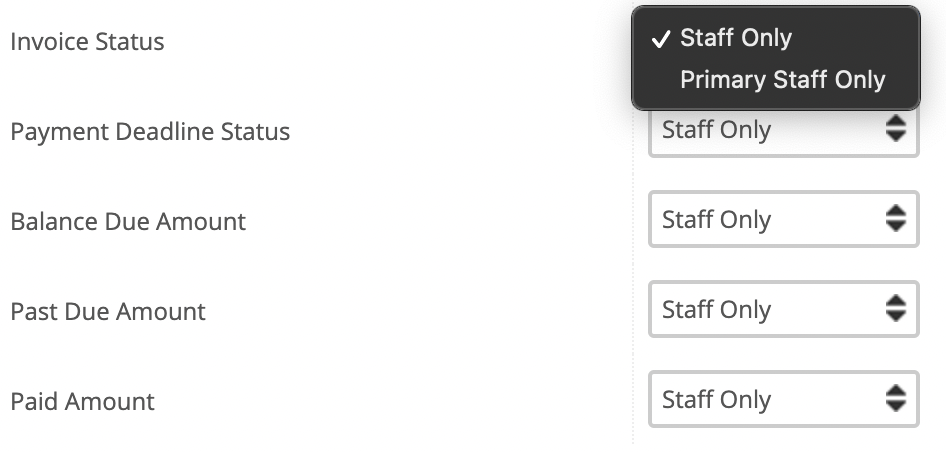Click the checkmark beside Staff Only
This screenshot has height=452, width=946.
pyautogui.click(x=661, y=39)
